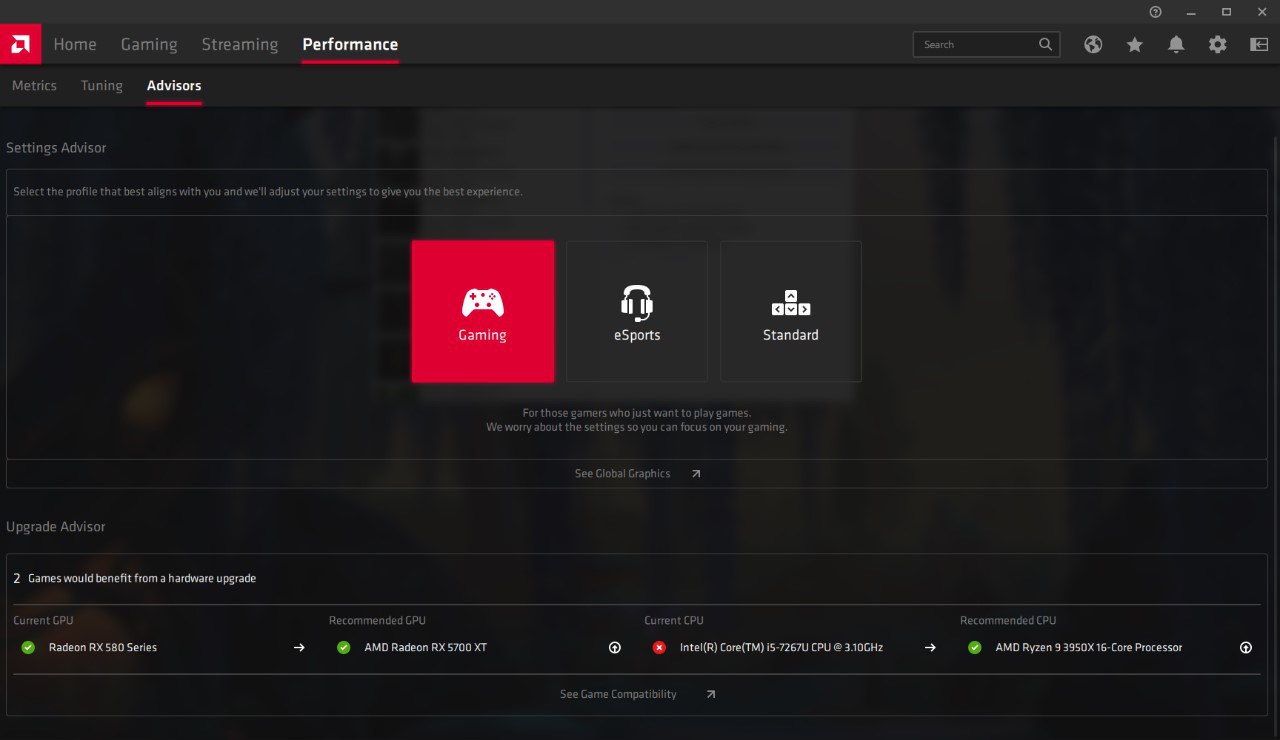This screenshot has width=1280, height=740.
Task: Open Settings gear icon
Action: pyautogui.click(x=1217, y=44)
